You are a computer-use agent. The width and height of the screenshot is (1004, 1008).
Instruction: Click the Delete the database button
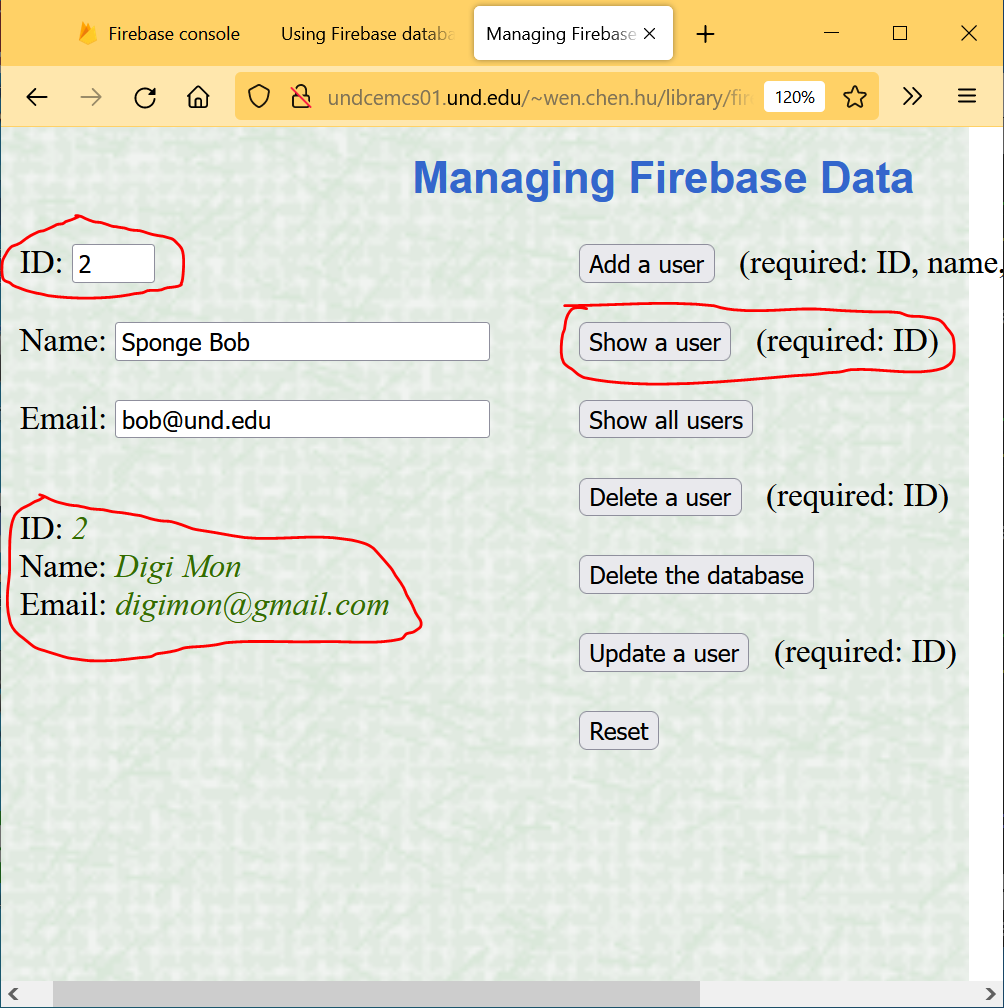696,575
